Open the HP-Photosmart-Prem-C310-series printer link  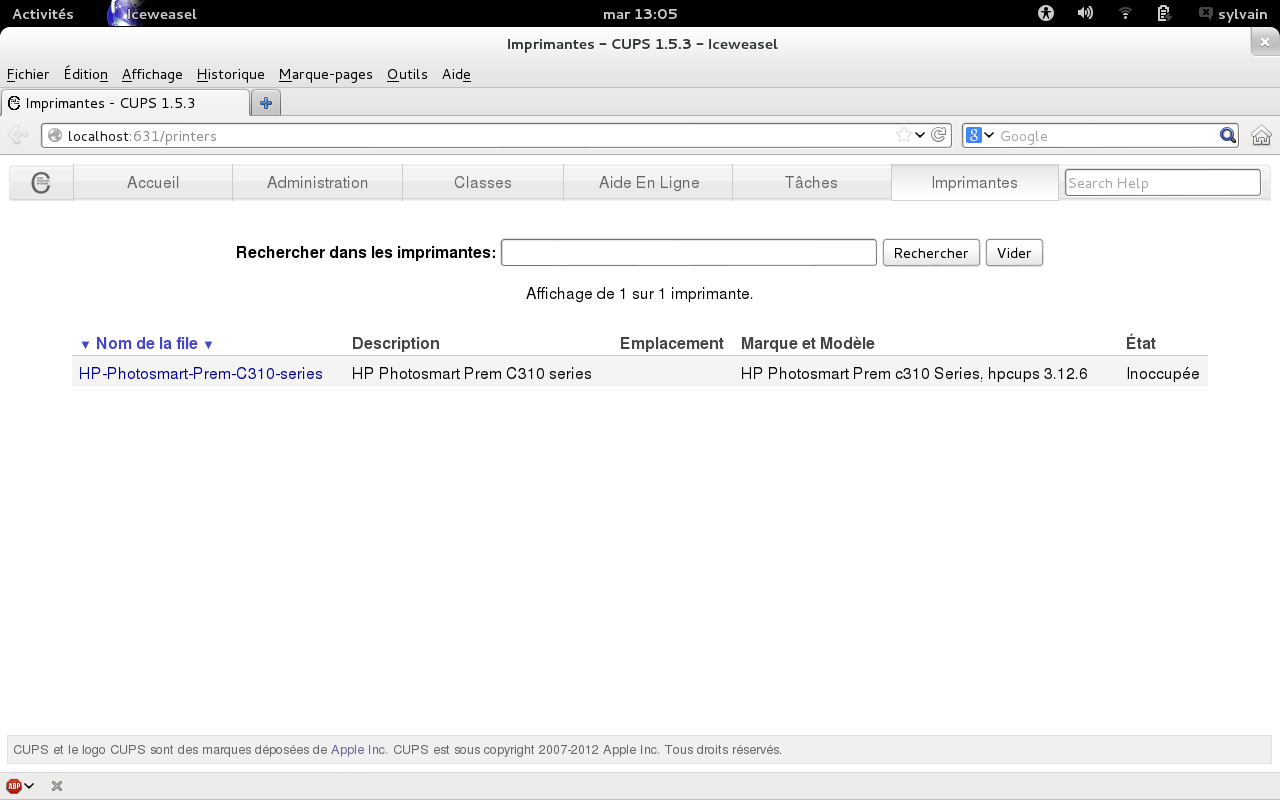click(201, 373)
